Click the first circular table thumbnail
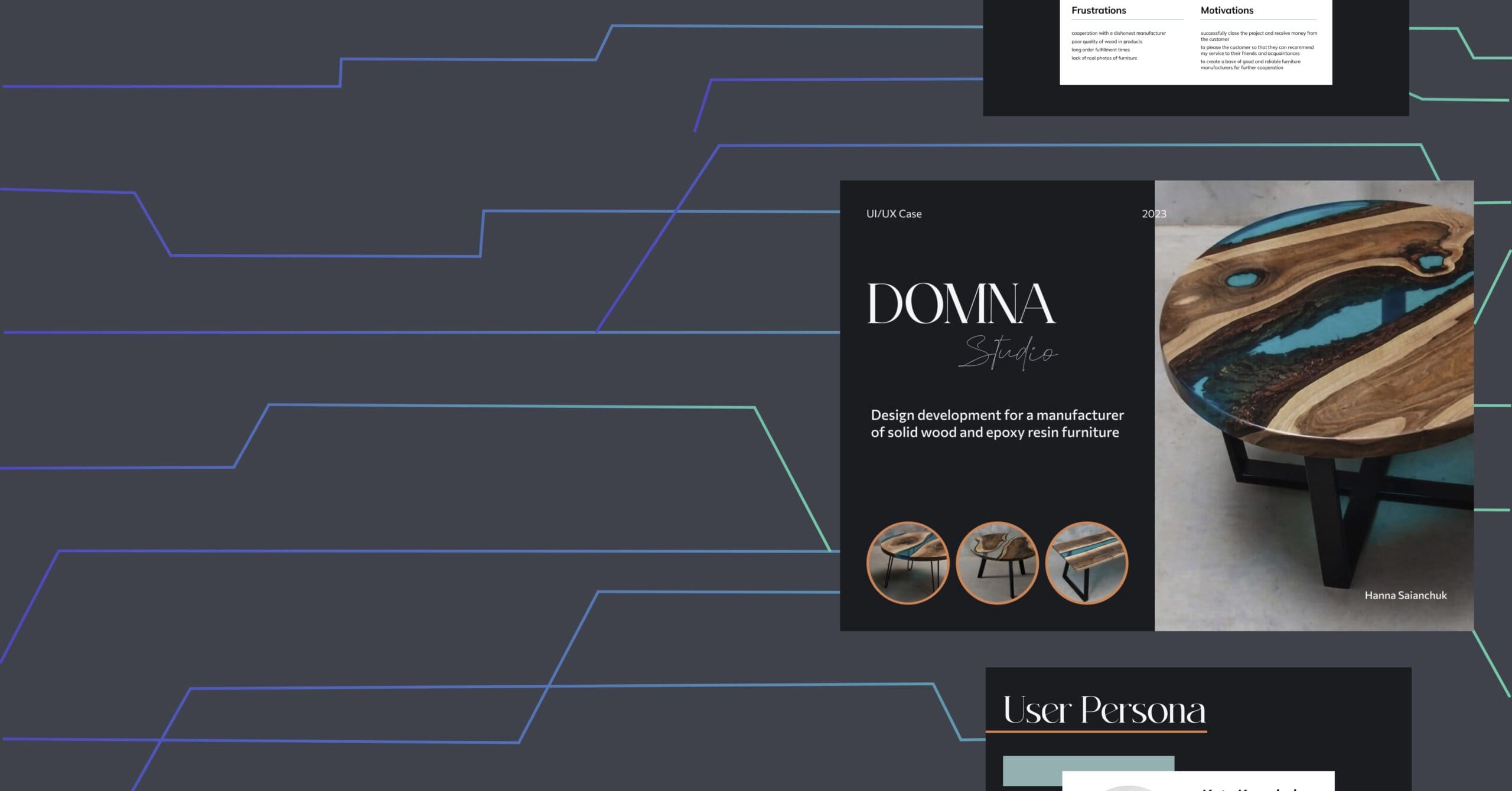 907,563
